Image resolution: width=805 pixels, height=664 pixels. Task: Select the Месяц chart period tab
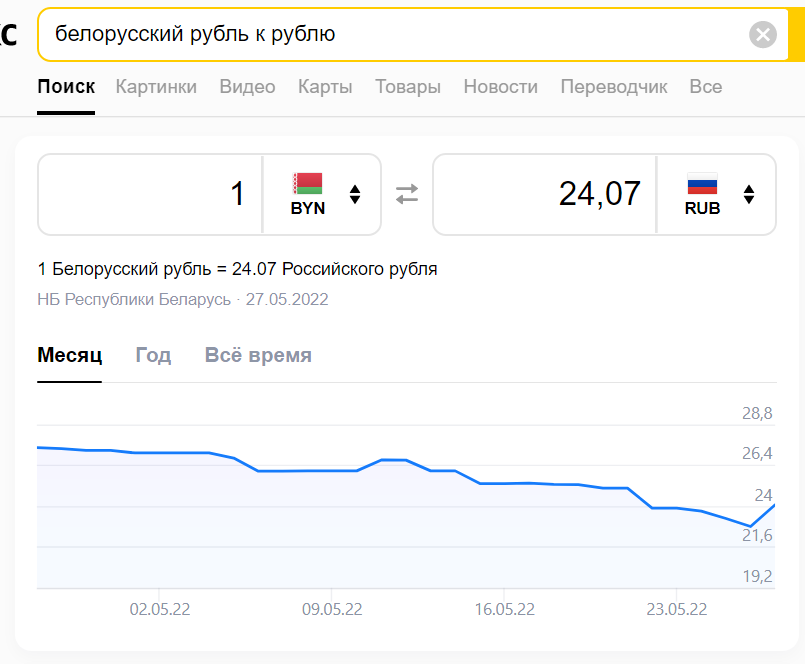point(69,355)
